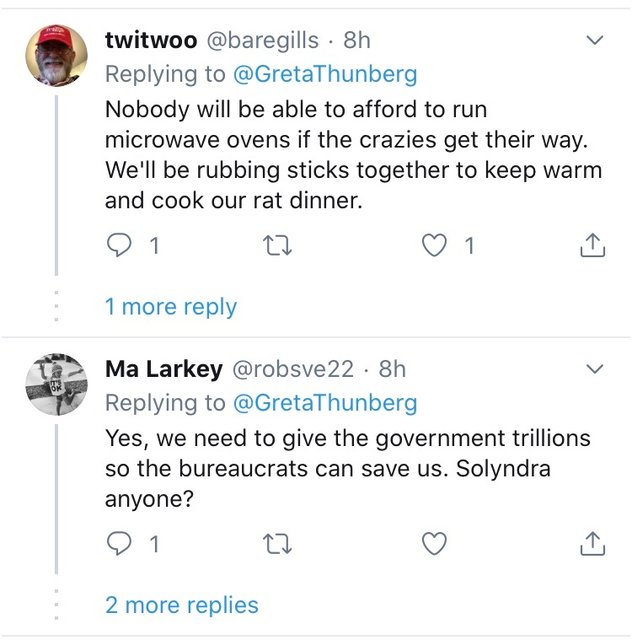
Task: Share Ma Larkey's tweet
Action: [x=593, y=544]
